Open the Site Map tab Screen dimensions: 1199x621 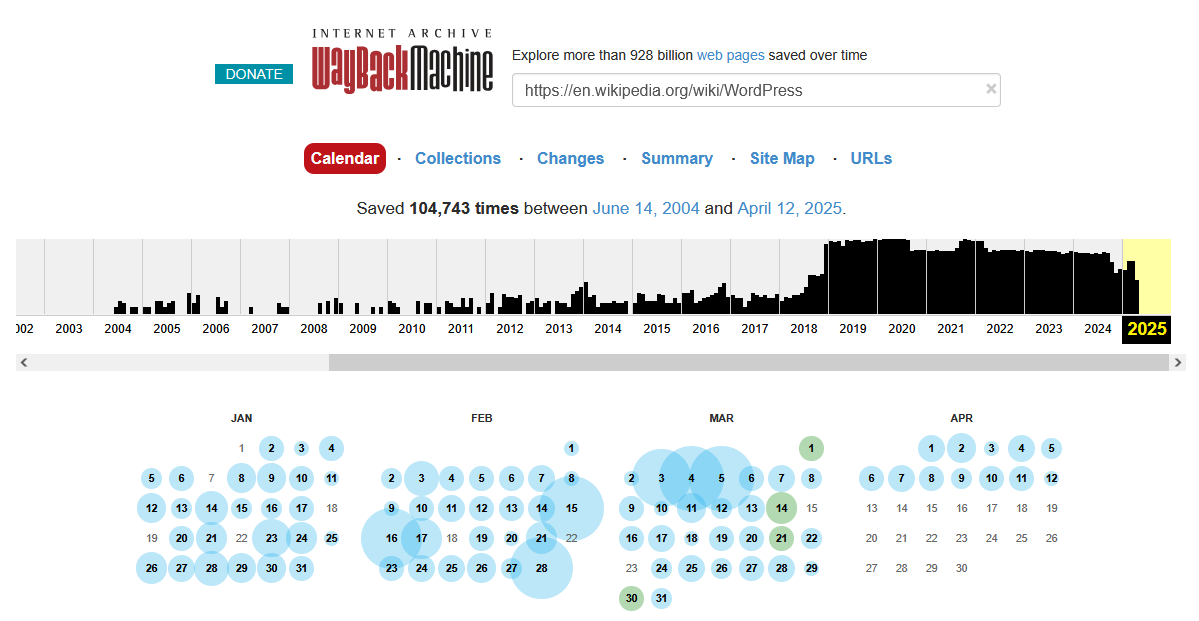(782, 158)
